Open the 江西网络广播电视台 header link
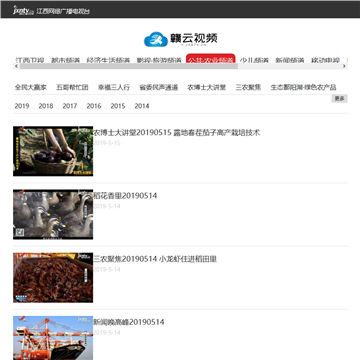 (x=63, y=11)
